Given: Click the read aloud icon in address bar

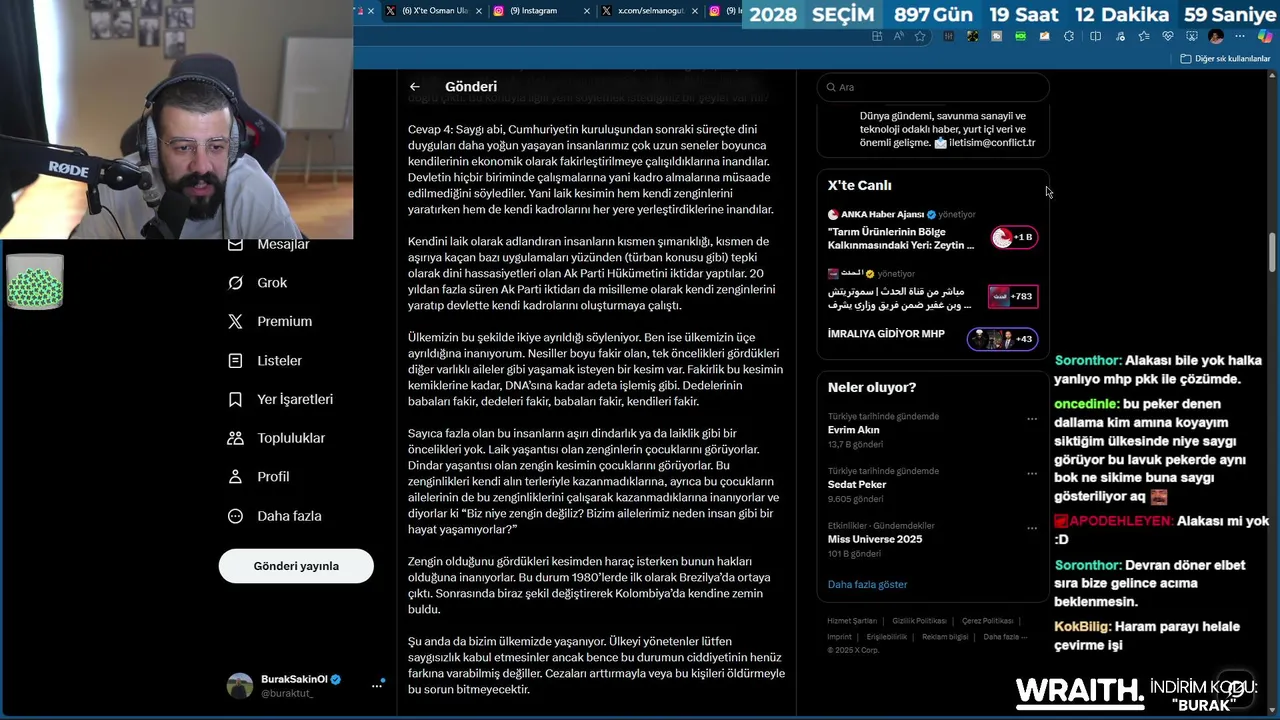Looking at the screenshot, I should pos(898,36).
